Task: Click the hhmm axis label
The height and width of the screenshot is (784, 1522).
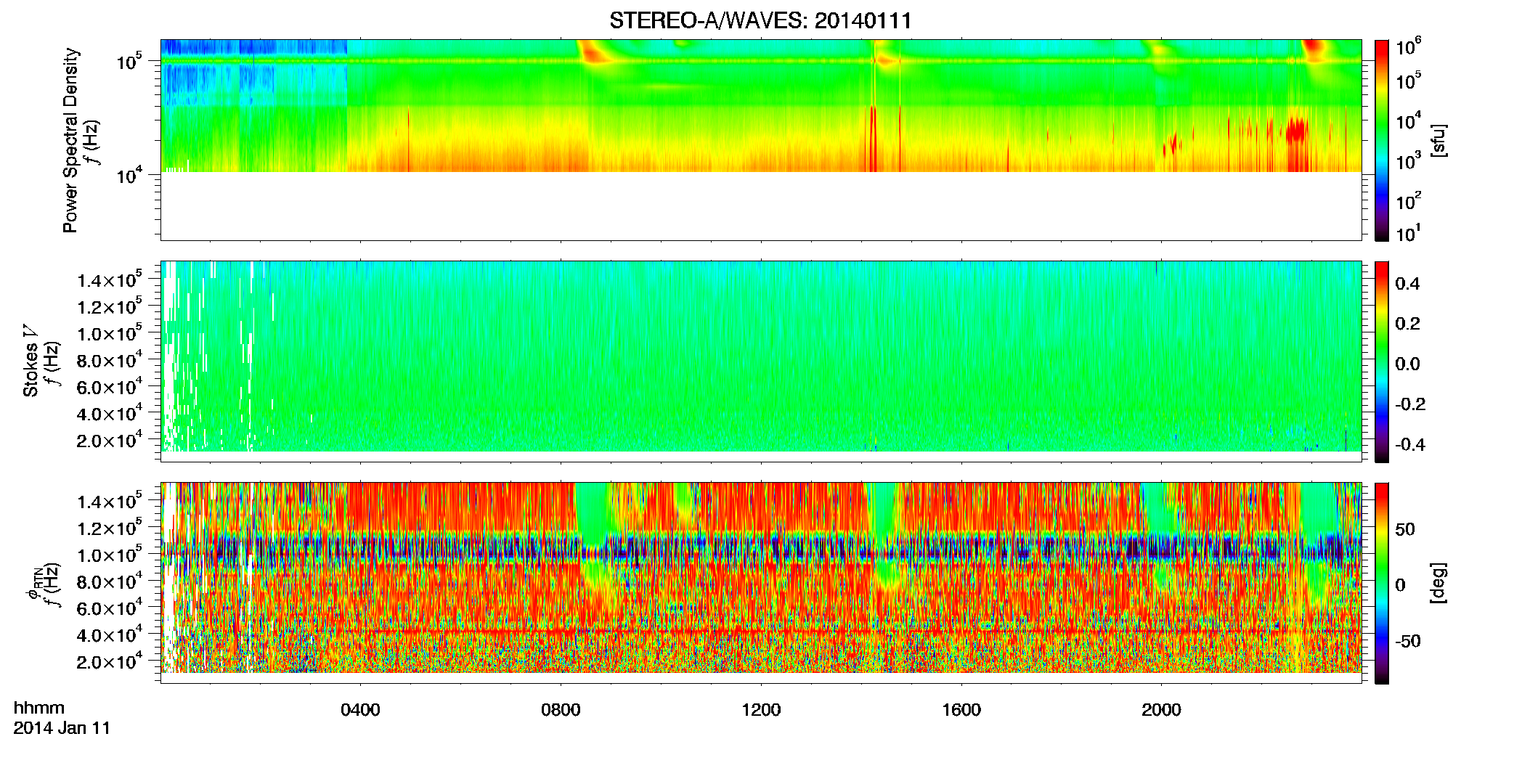Action: click(x=39, y=708)
